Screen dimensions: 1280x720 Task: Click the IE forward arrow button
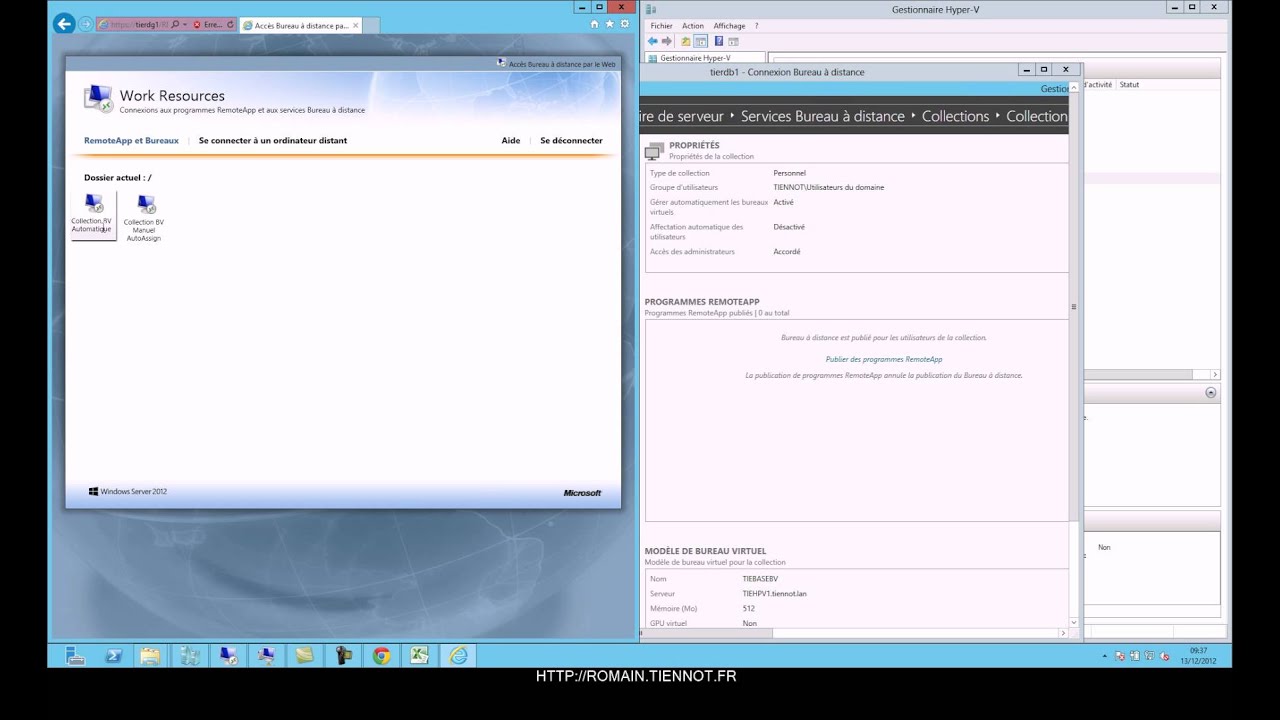coord(85,24)
